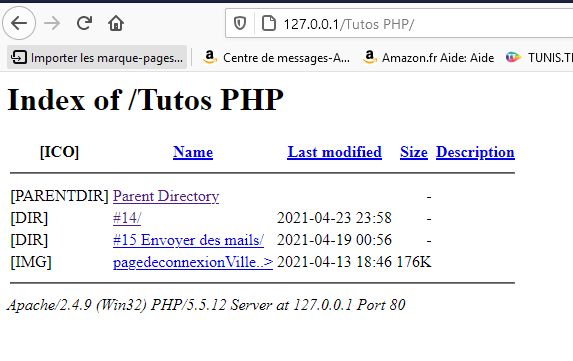Click the forward navigation arrow
The image size is (573, 361).
click(x=52, y=23)
